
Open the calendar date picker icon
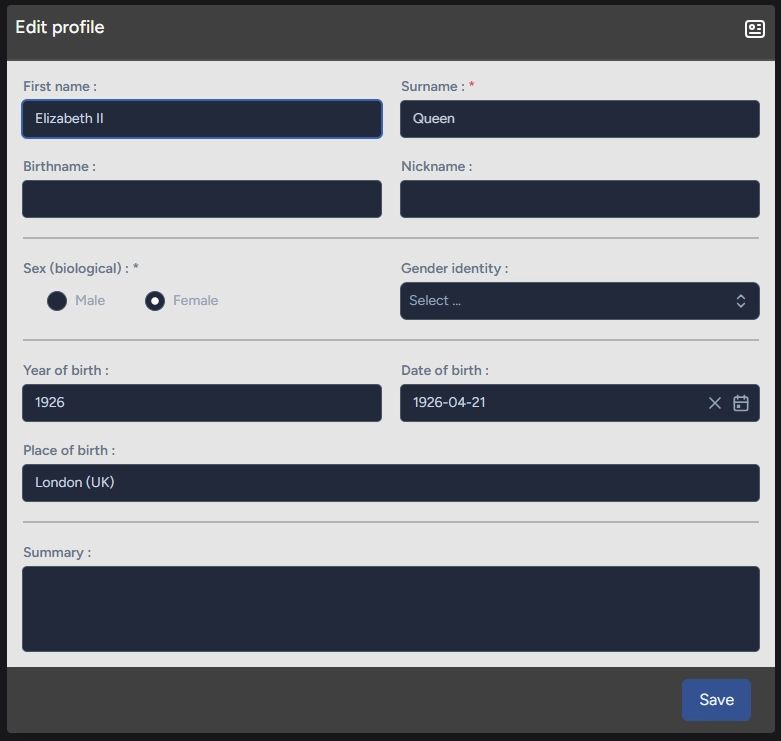pyautogui.click(x=741, y=403)
